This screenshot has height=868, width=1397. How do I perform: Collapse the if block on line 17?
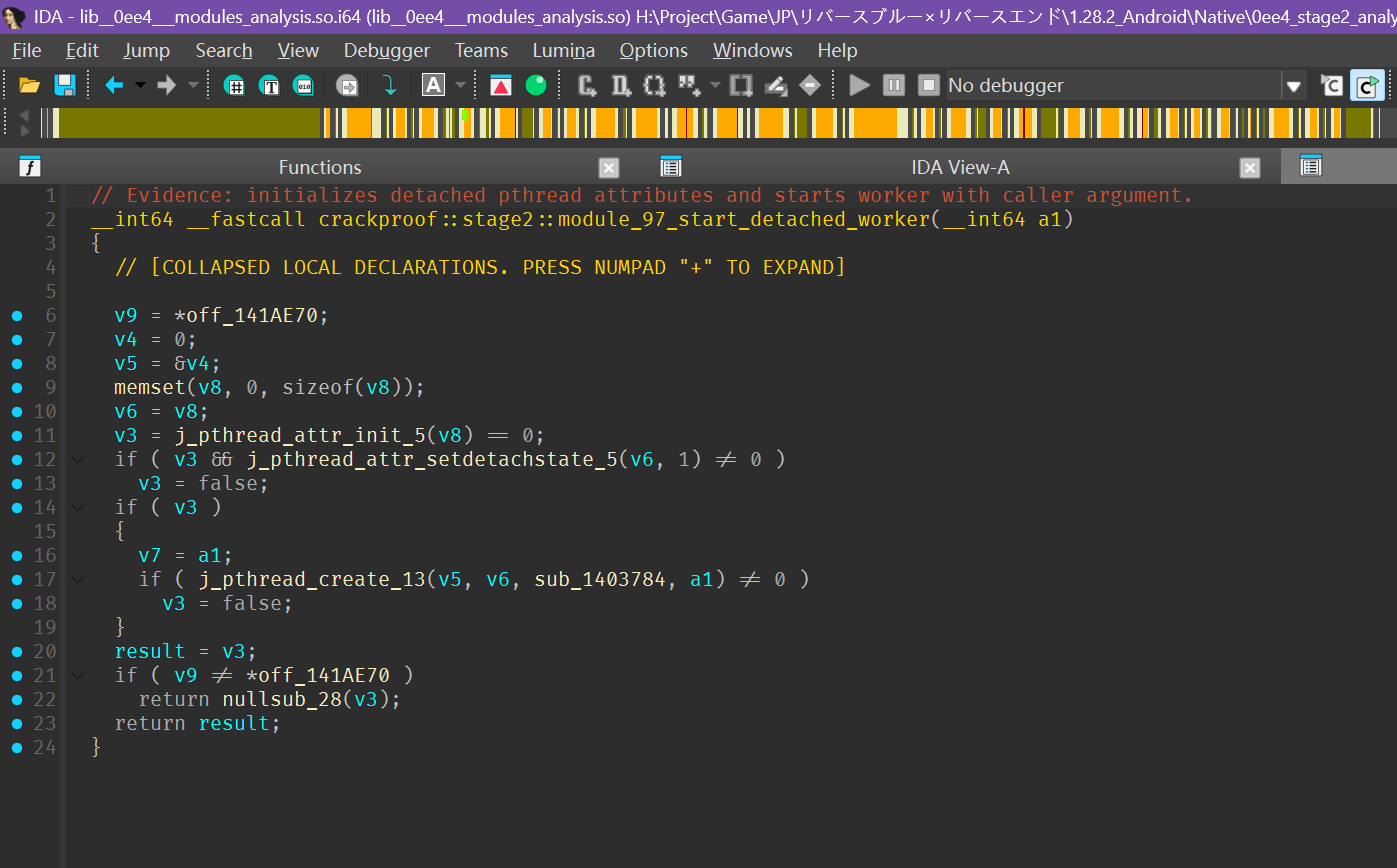77,579
